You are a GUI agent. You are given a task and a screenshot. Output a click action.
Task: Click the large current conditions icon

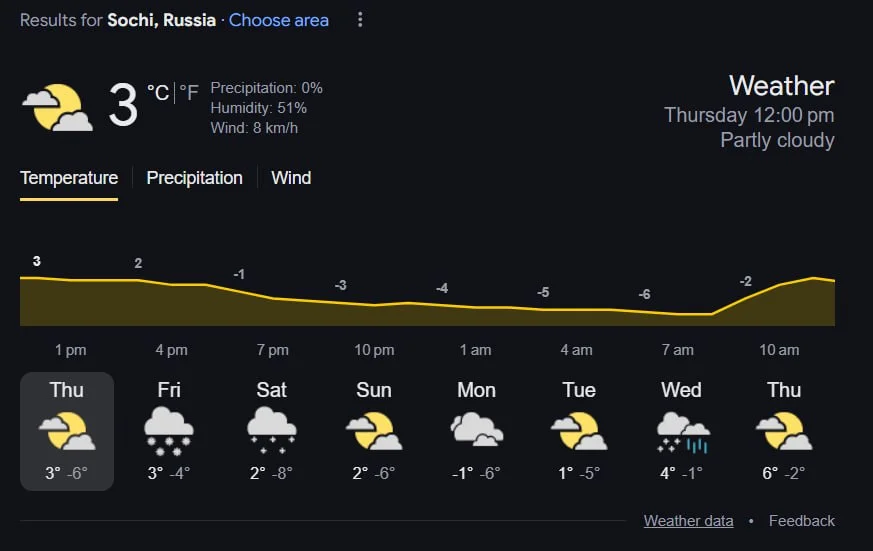pos(58,108)
